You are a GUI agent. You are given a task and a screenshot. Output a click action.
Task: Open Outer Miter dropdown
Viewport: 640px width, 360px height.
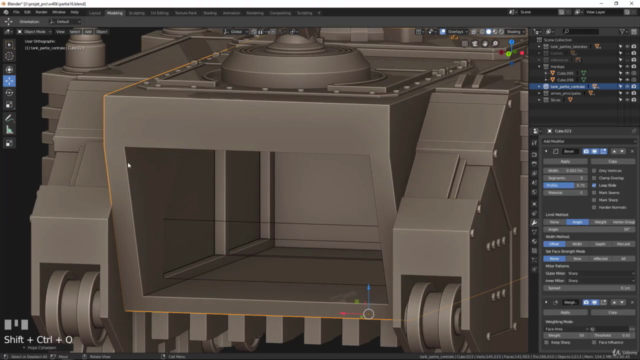click(601, 273)
